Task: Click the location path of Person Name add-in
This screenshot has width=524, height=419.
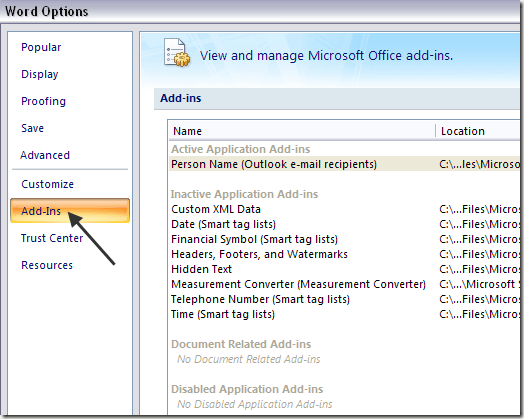Action: tap(480, 164)
